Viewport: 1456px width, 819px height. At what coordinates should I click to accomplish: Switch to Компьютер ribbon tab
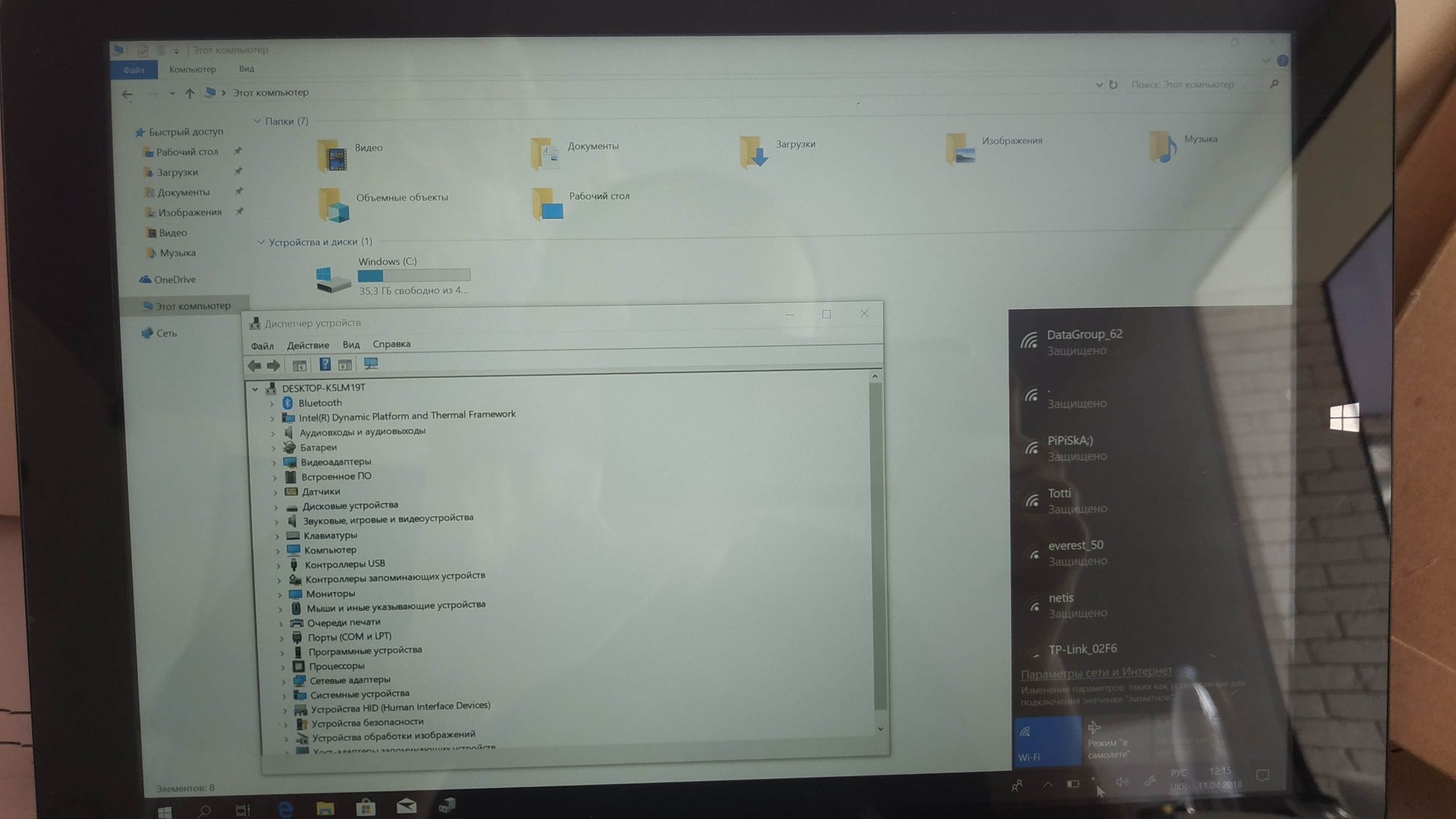[192, 69]
